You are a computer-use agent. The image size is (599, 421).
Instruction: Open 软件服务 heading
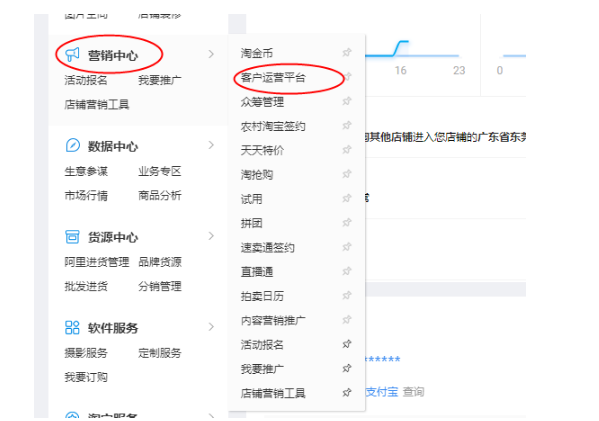pyautogui.click(x=113, y=328)
